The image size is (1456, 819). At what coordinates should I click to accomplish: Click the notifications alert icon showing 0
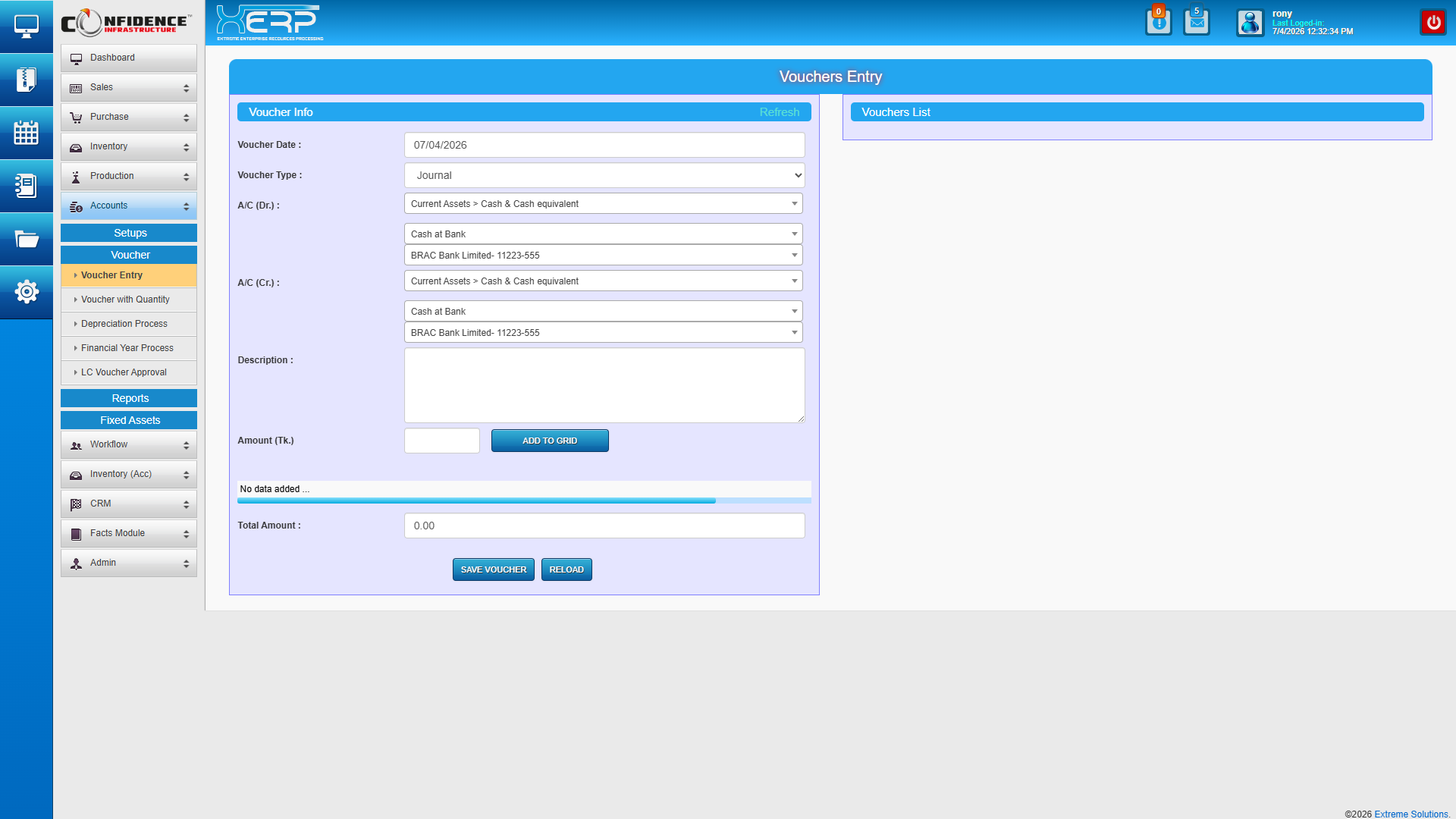point(1159,23)
